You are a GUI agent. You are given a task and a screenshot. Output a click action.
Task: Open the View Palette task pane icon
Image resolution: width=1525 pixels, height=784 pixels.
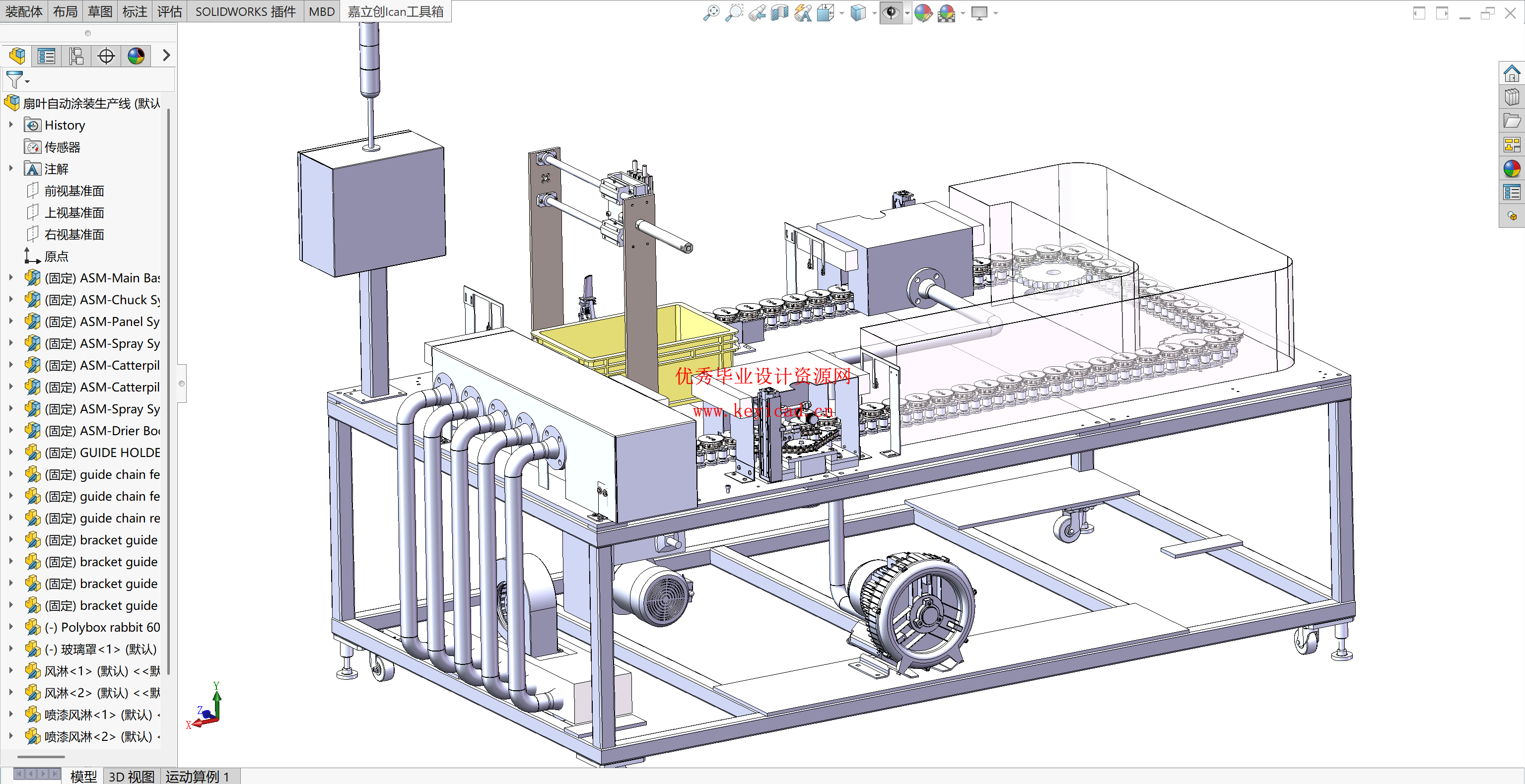(x=1512, y=144)
